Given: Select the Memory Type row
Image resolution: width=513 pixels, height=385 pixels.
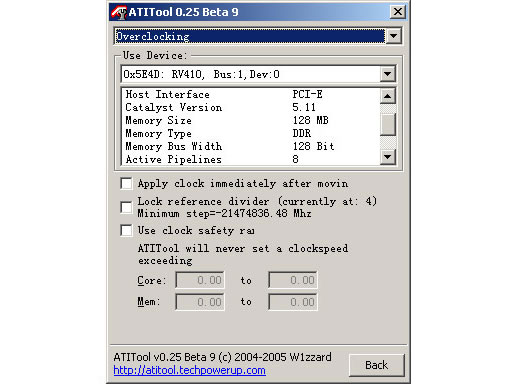Looking at the screenshot, I should tap(251, 133).
